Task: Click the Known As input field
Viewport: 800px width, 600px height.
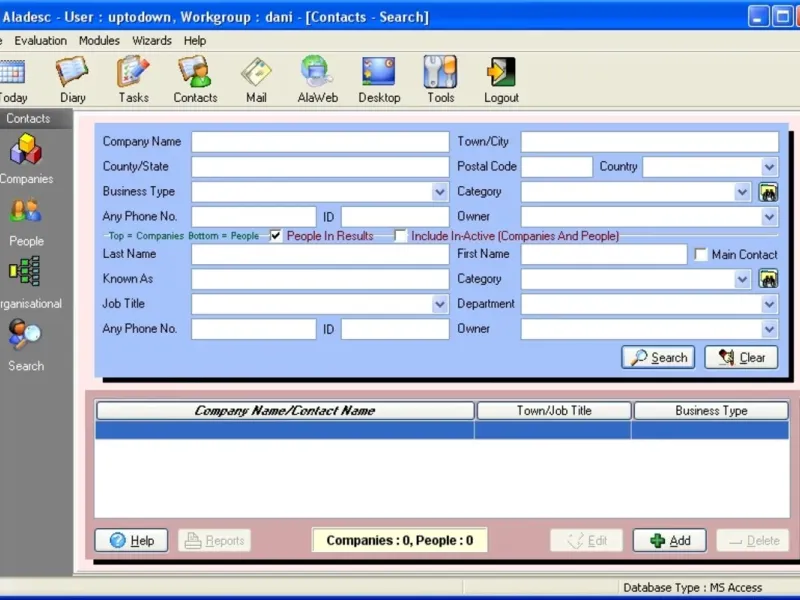Action: (320, 279)
